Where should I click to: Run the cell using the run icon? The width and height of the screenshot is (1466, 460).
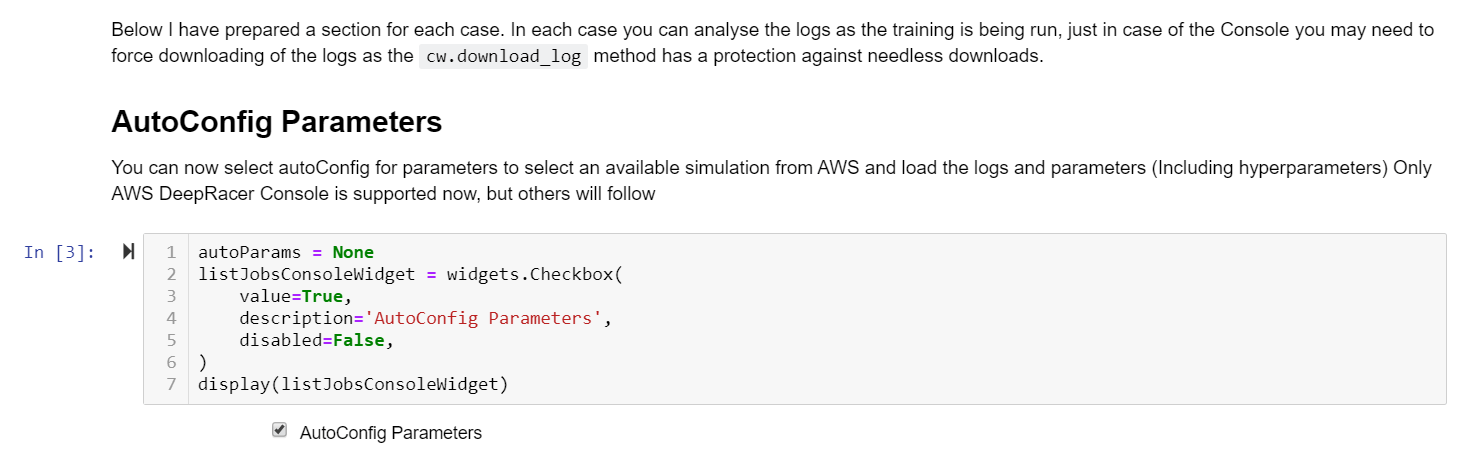click(x=128, y=252)
